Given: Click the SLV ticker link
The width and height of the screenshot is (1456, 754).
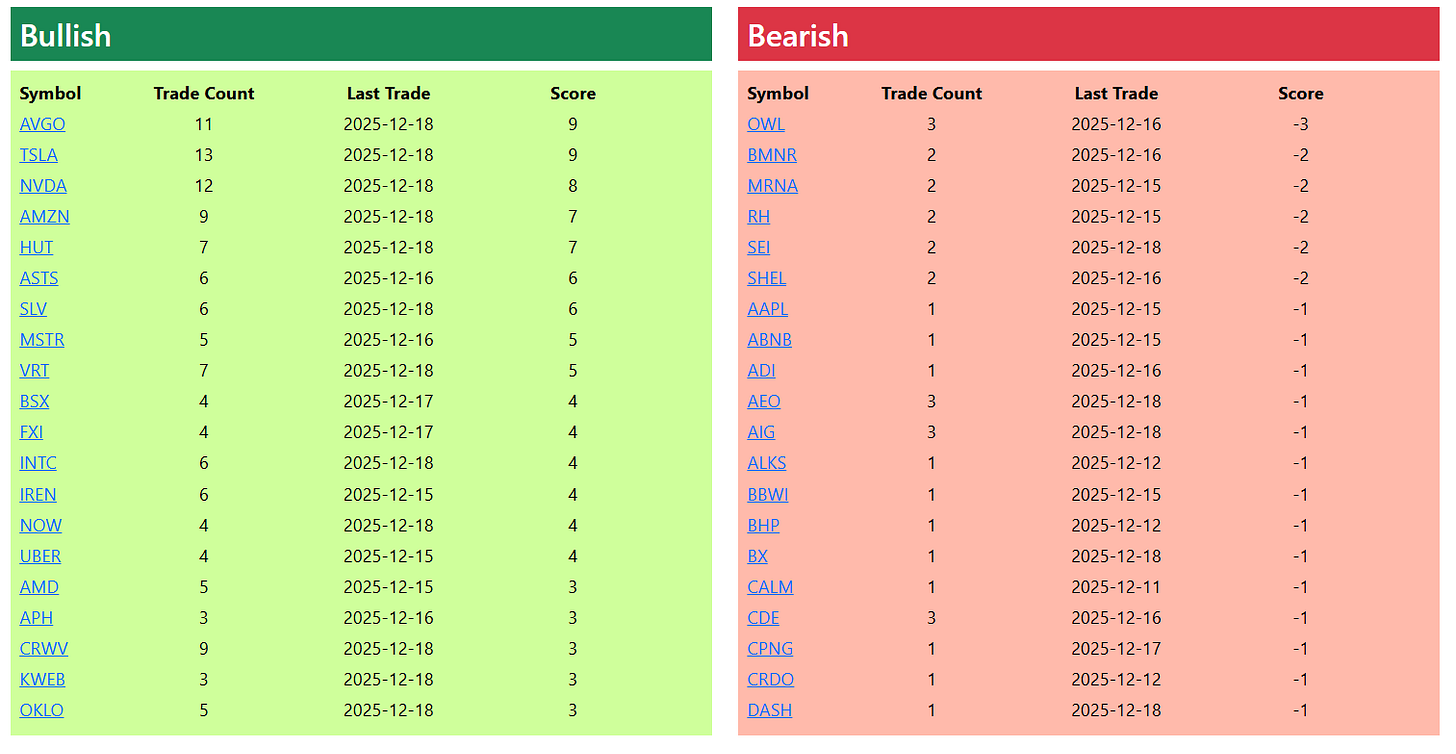Looking at the screenshot, I should click(33, 310).
